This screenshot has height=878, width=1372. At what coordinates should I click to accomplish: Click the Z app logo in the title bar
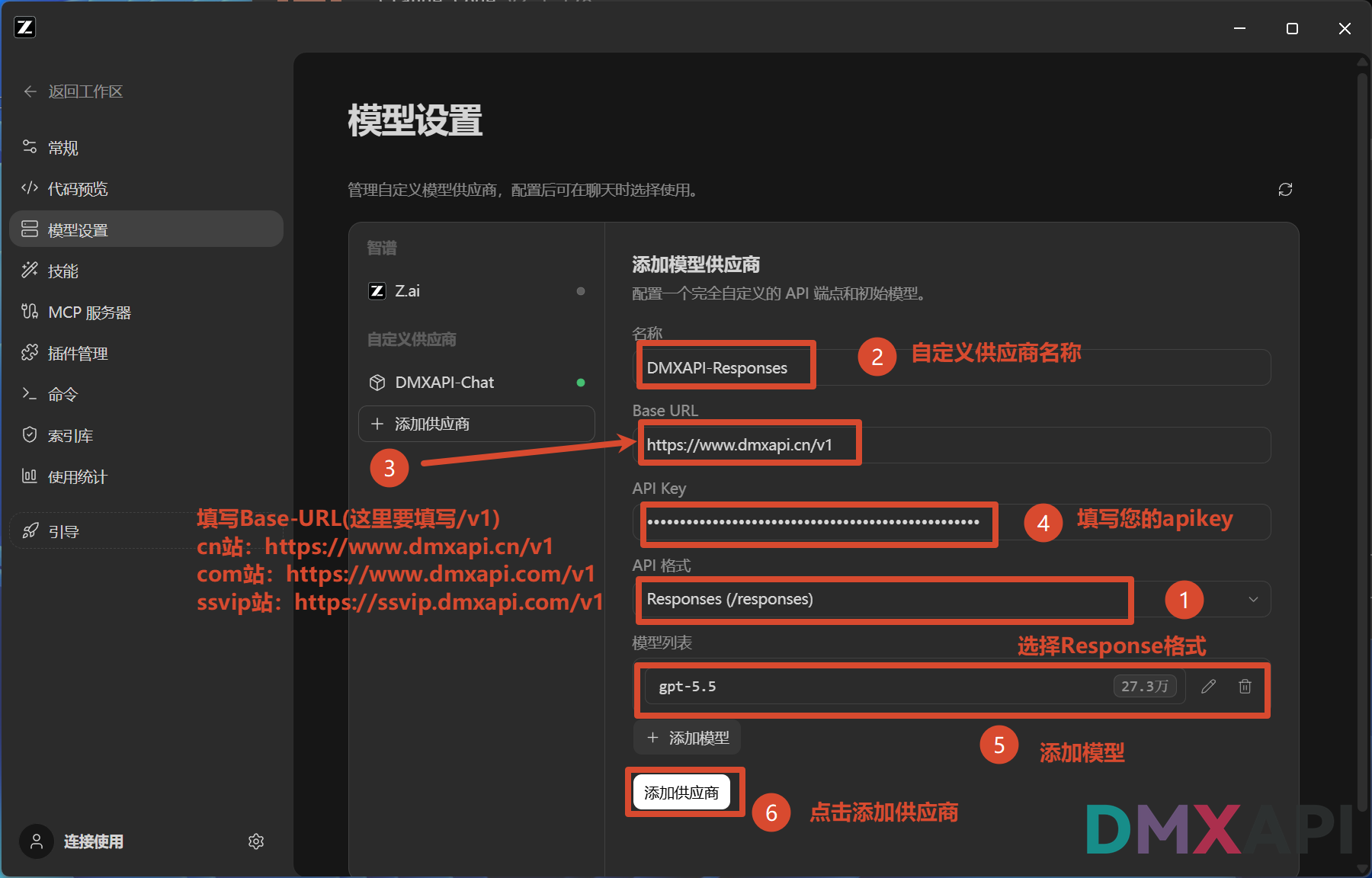point(25,28)
